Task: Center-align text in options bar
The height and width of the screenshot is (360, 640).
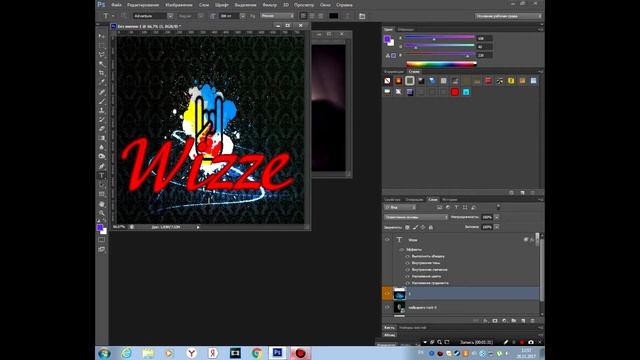Action: pyautogui.click(x=312, y=16)
